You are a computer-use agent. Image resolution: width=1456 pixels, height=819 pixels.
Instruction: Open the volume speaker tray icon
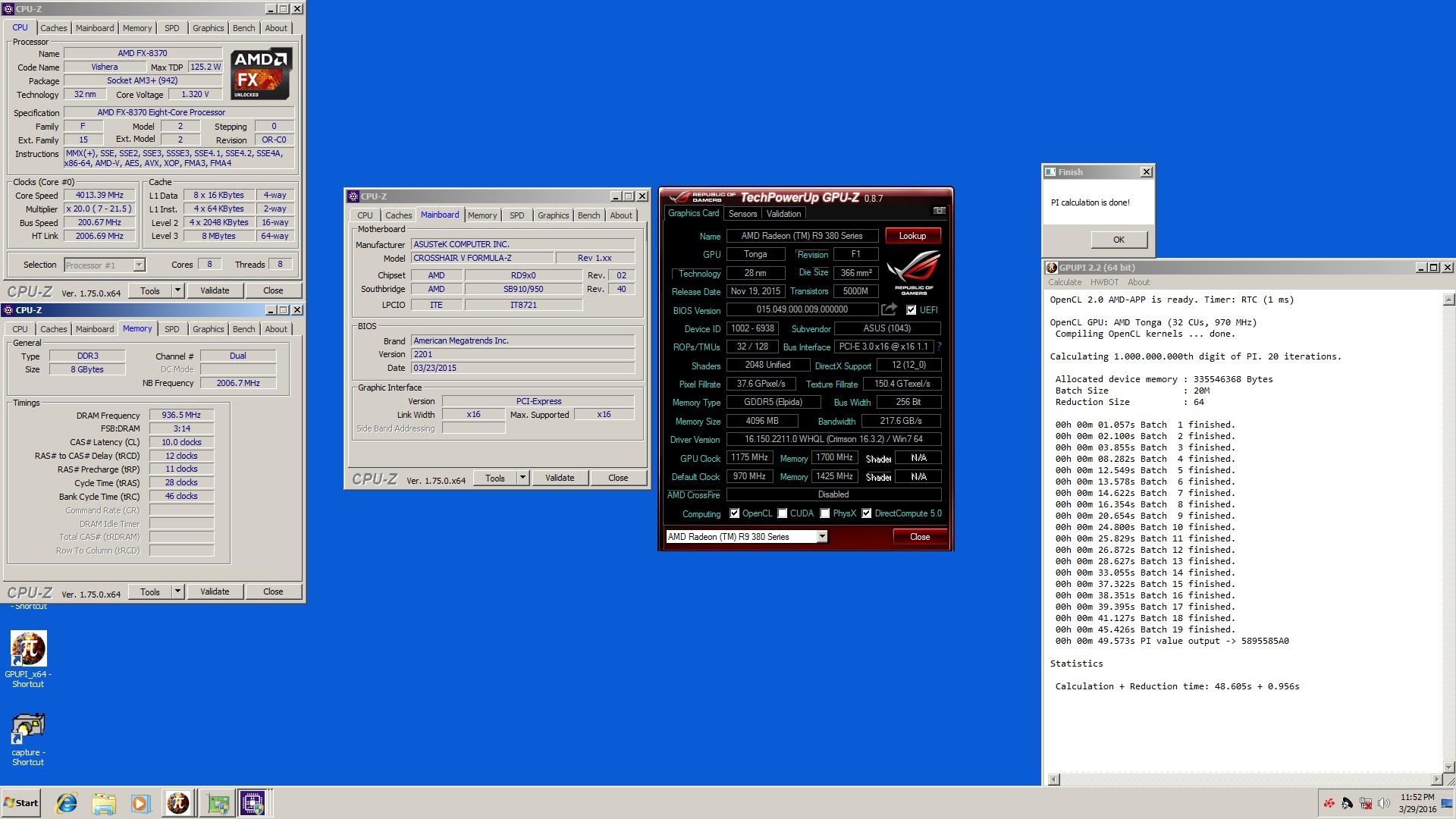click(x=1383, y=803)
